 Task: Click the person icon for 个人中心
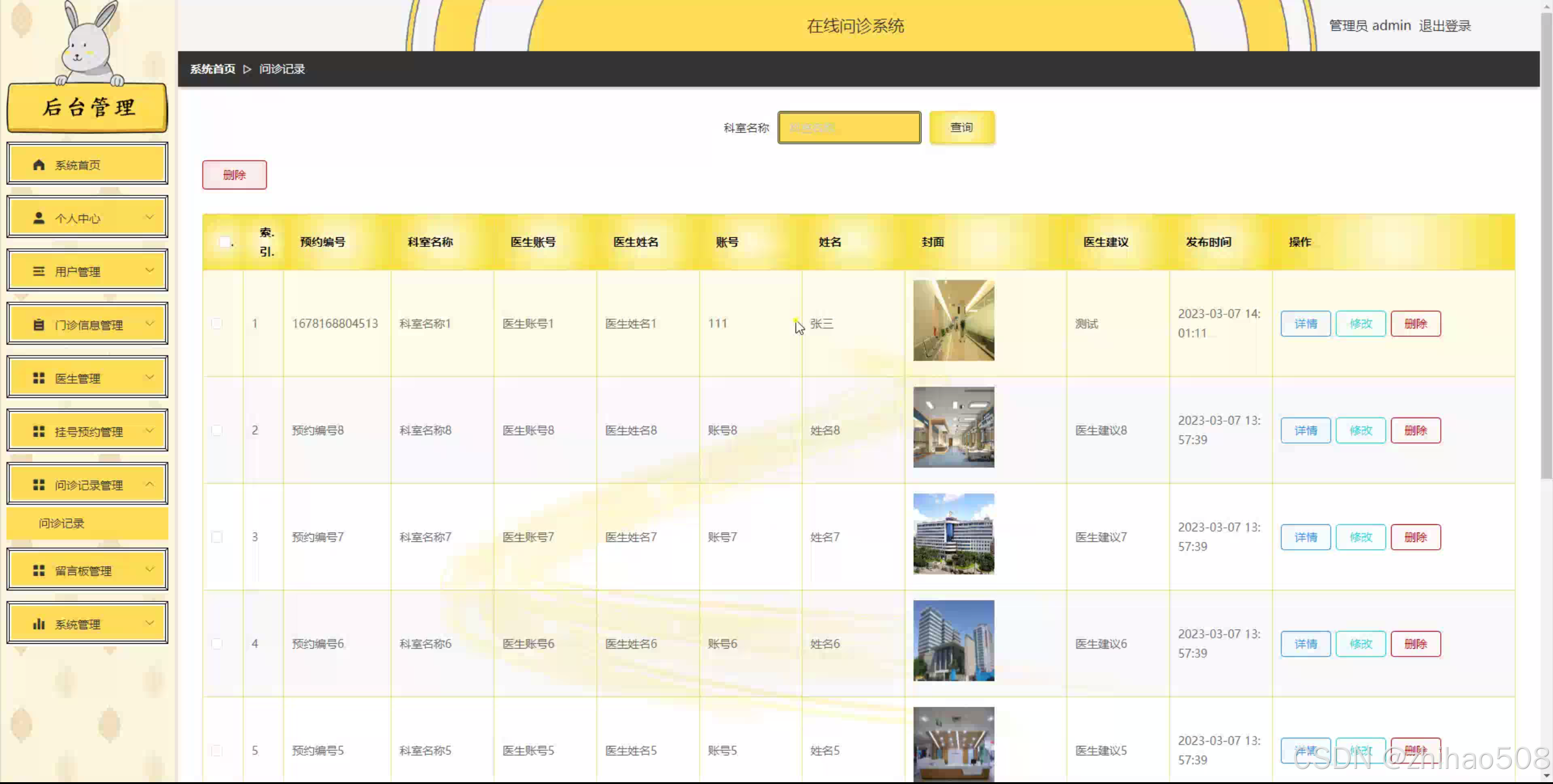39,218
